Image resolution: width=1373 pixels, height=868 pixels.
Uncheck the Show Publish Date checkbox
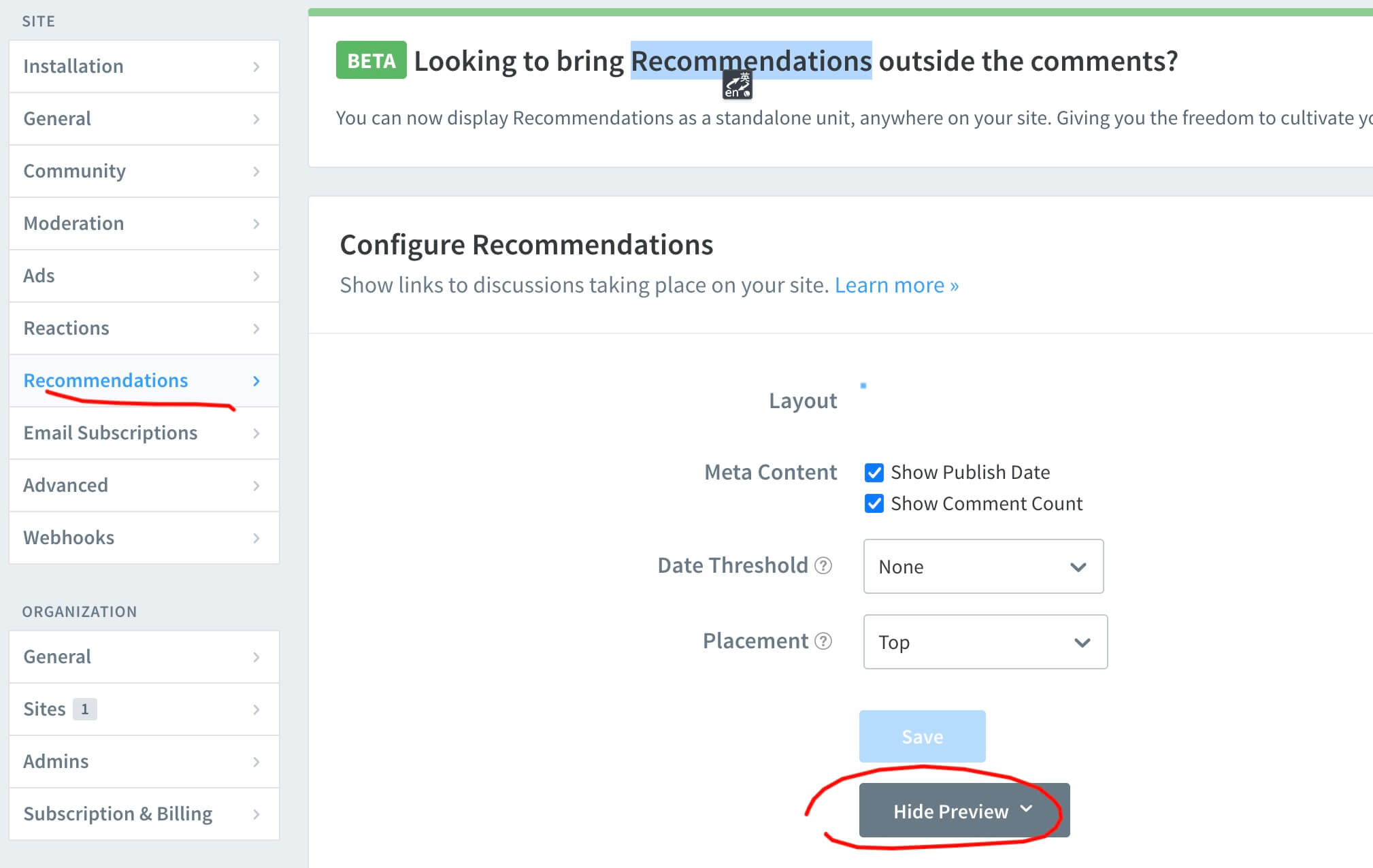click(x=874, y=472)
